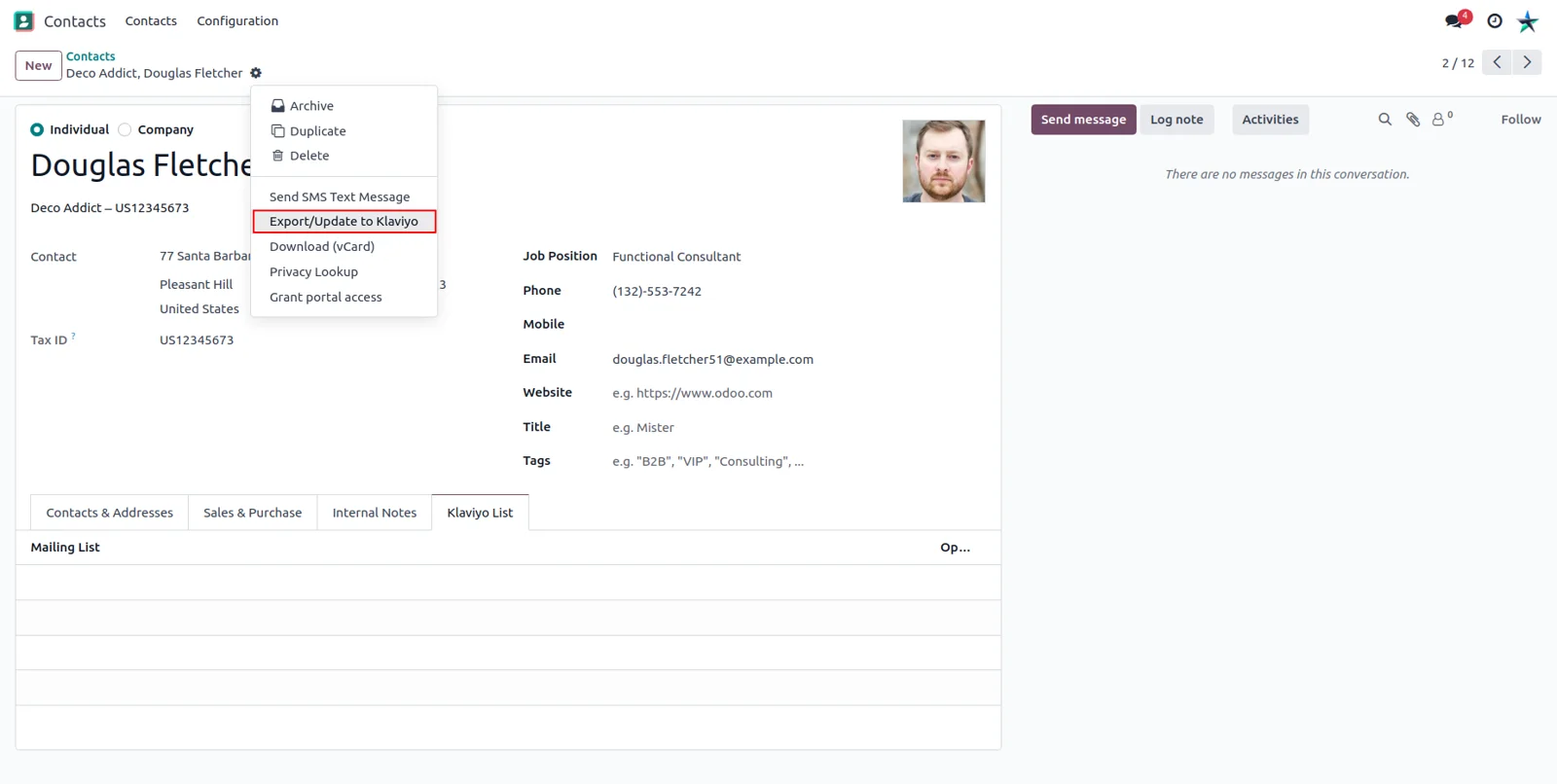Click Douglas Fletcher profile photo

[x=943, y=161]
